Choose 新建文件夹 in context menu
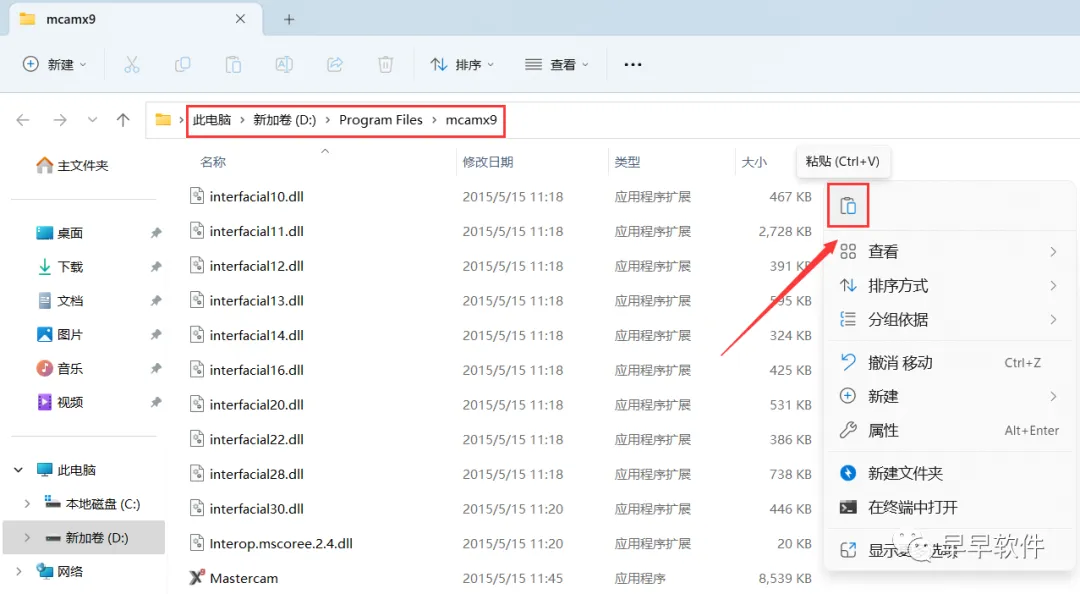The height and width of the screenshot is (594, 1080). 950,473
